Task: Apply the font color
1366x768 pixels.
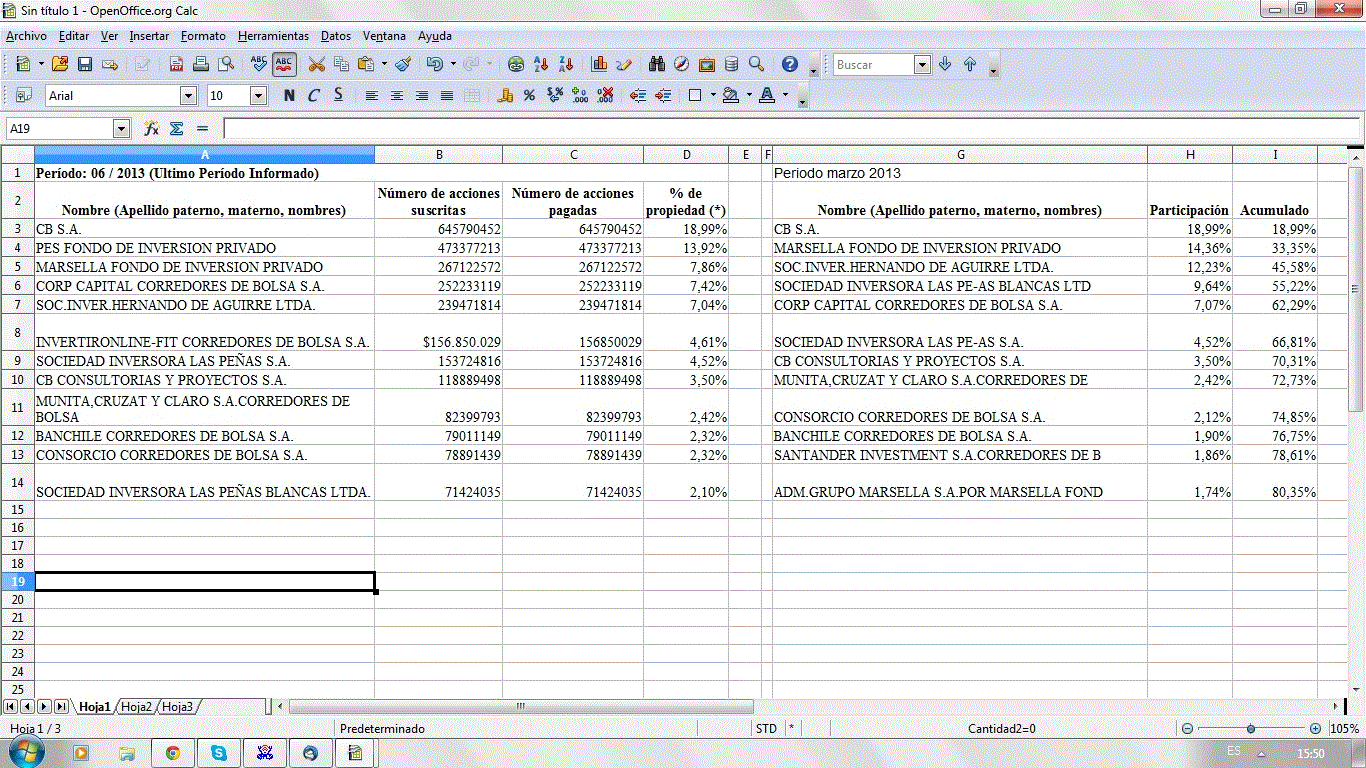Action: pos(767,96)
